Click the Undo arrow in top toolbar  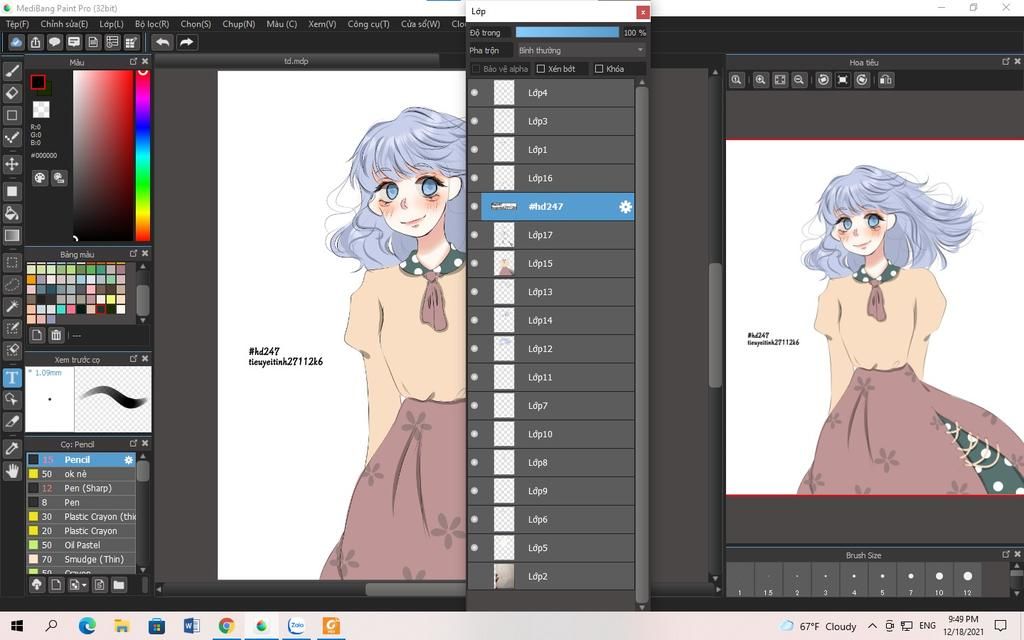click(x=163, y=42)
